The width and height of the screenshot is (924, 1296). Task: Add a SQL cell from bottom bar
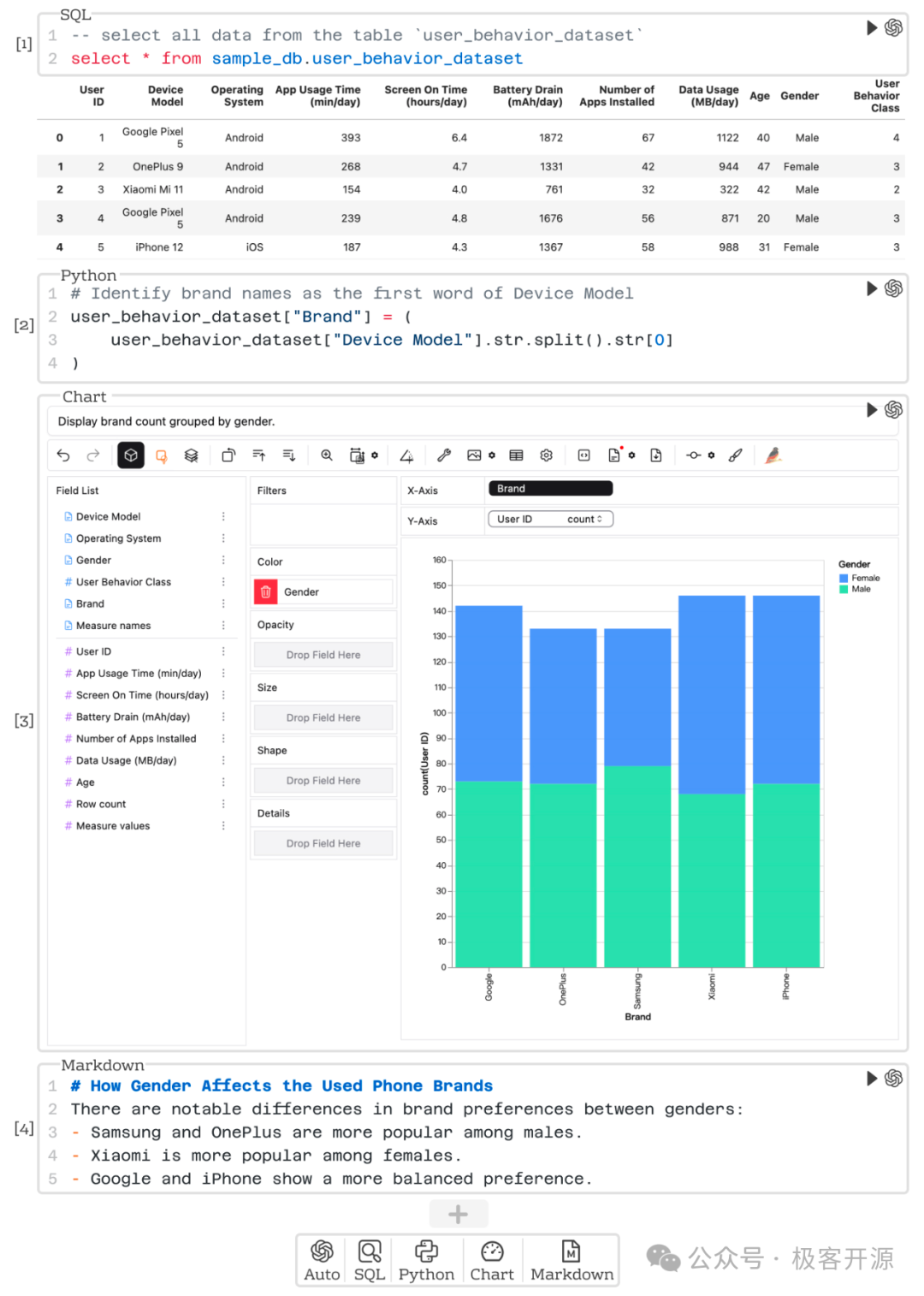click(370, 1261)
